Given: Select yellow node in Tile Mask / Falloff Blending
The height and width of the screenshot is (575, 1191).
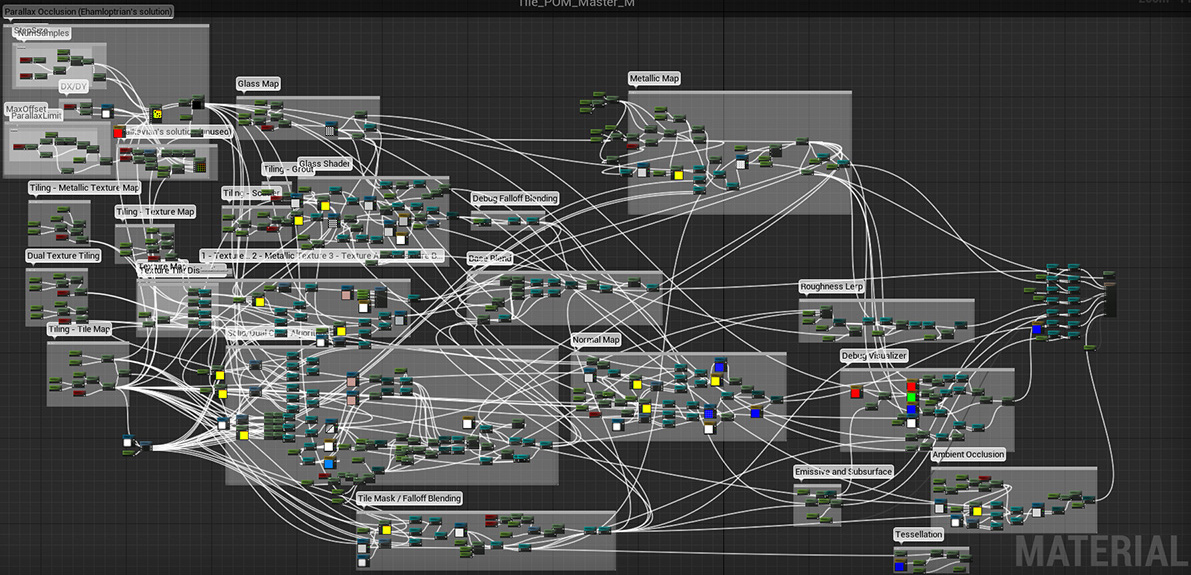Looking at the screenshot, I should [386, 529].
